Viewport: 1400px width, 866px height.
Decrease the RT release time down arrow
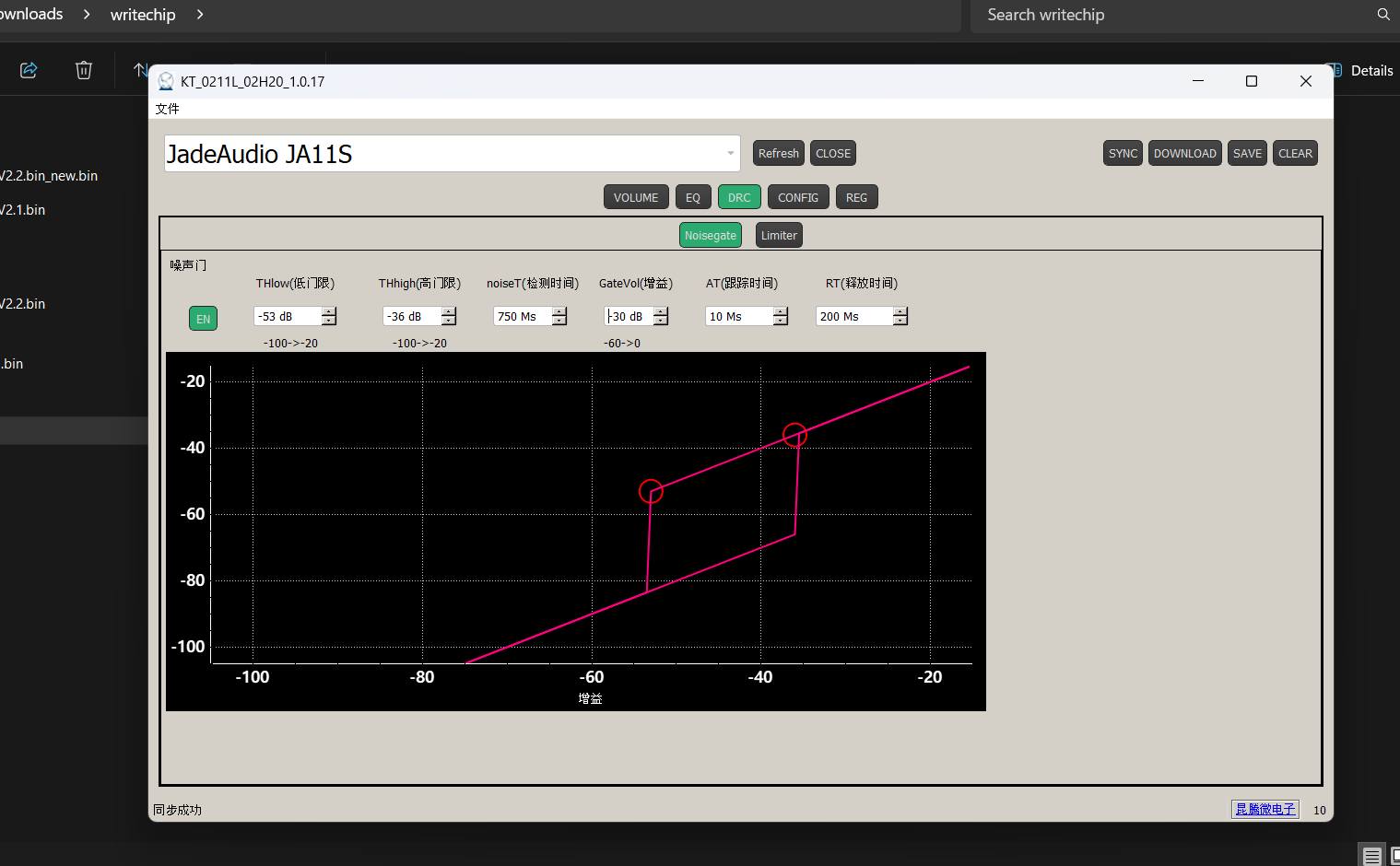point(900,321)
